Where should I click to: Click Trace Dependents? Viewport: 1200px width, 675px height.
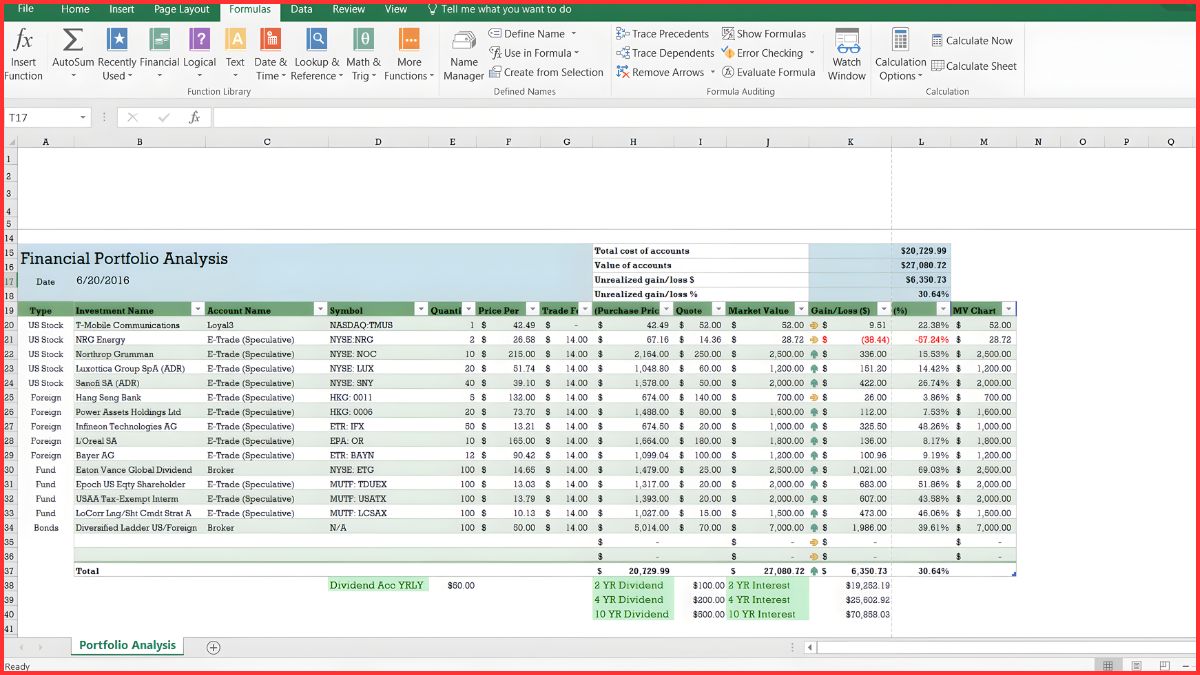tap(663, 52)
